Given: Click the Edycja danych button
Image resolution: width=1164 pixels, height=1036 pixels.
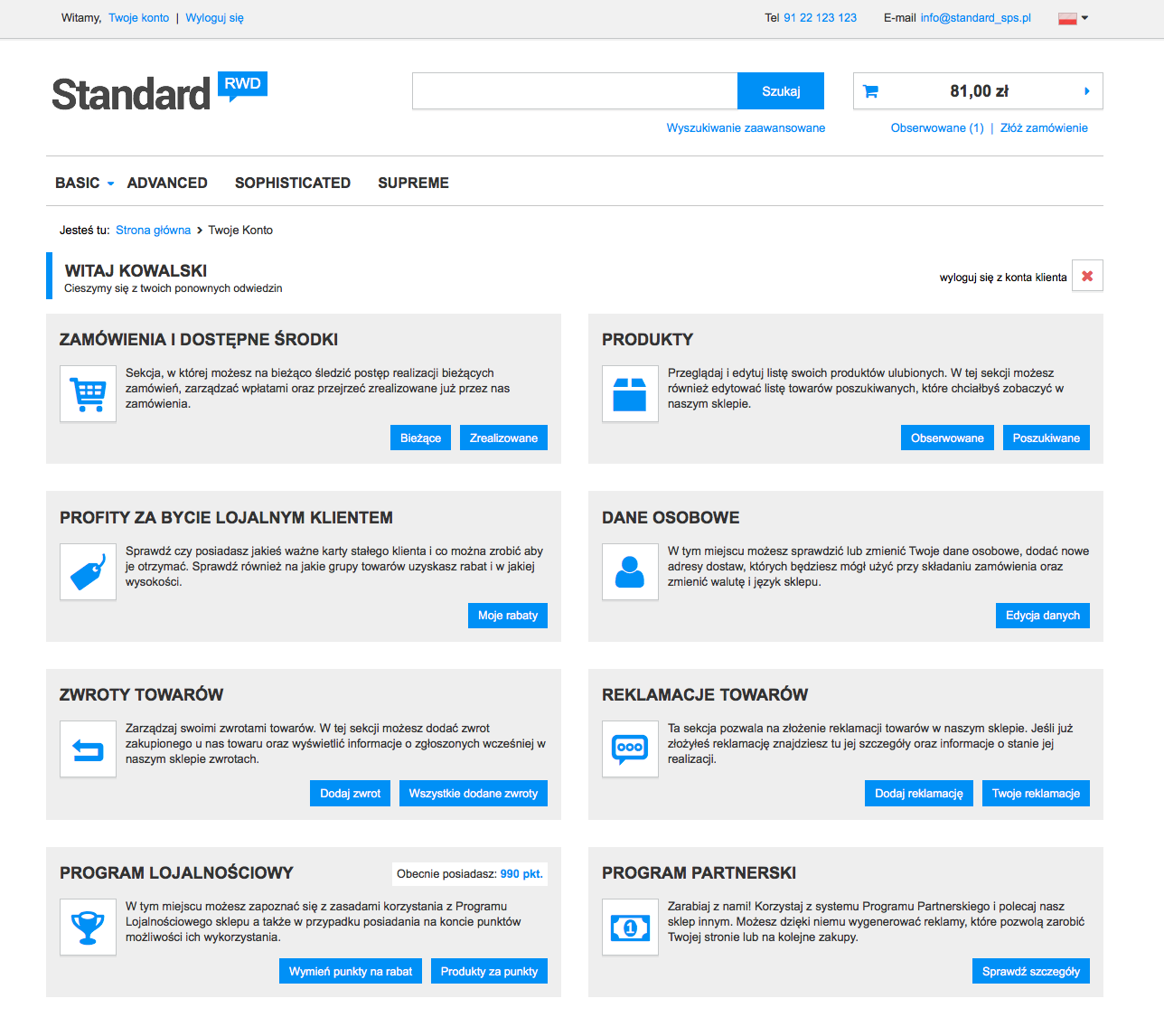Looking at the screenshot, I should click(1042, 616).
